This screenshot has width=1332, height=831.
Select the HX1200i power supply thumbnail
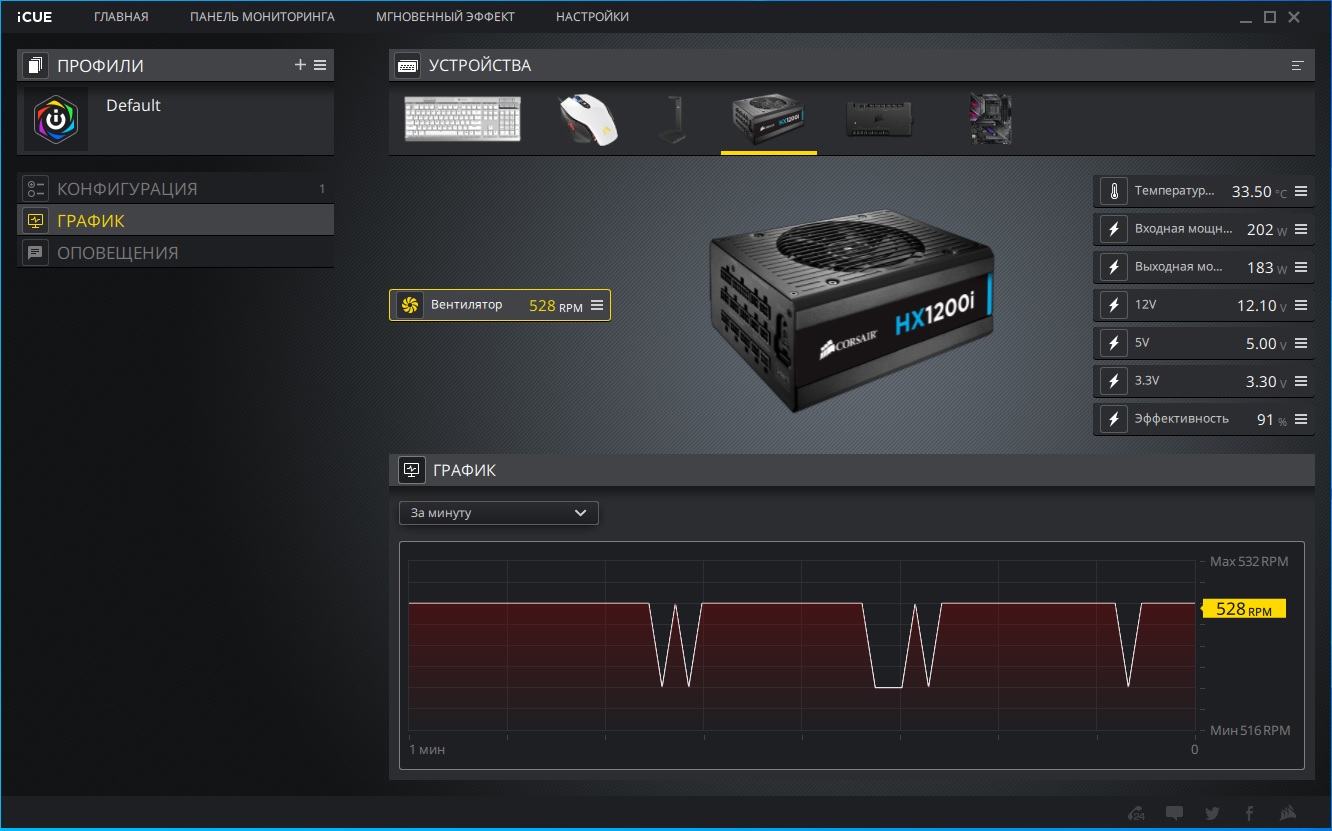point(769,120)
